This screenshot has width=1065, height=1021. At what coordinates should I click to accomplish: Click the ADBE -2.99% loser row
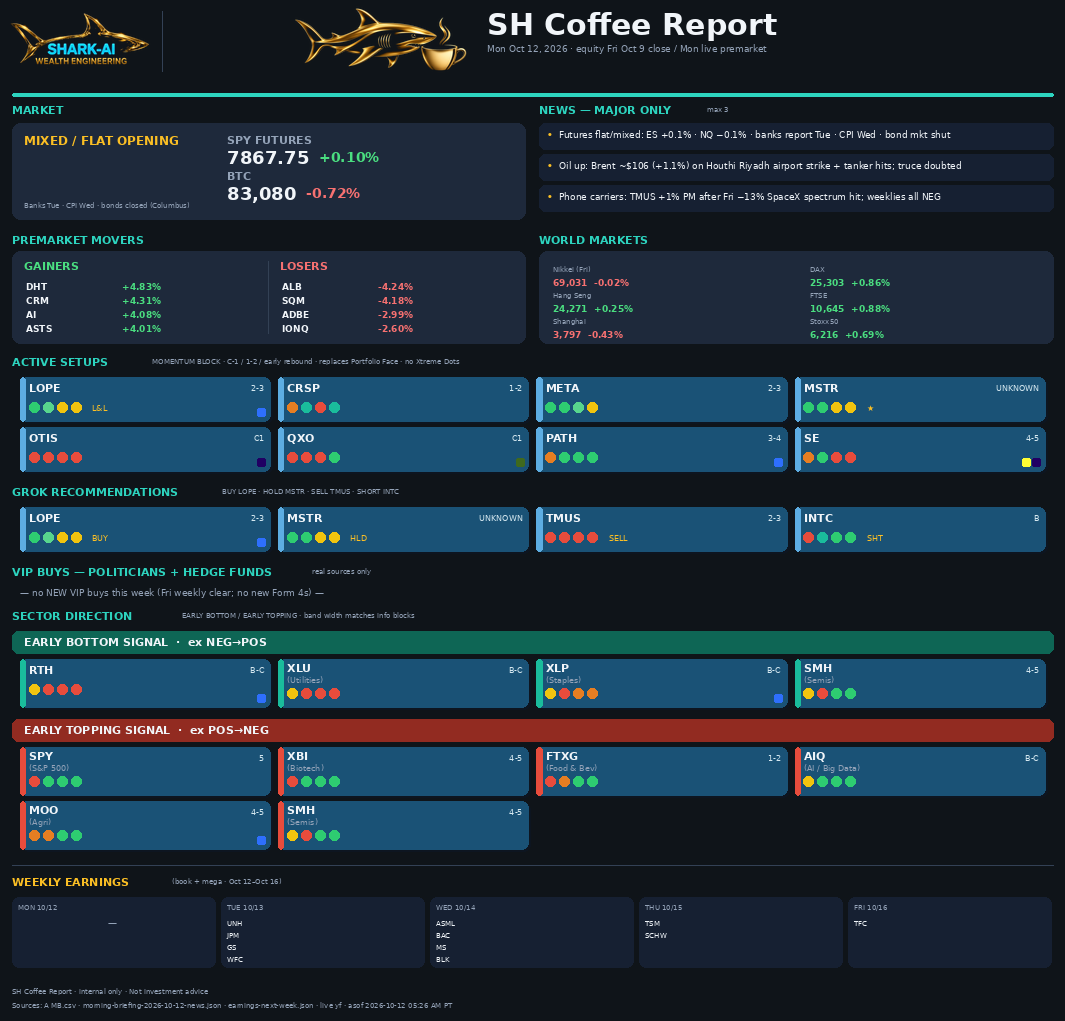coord(347,315)
